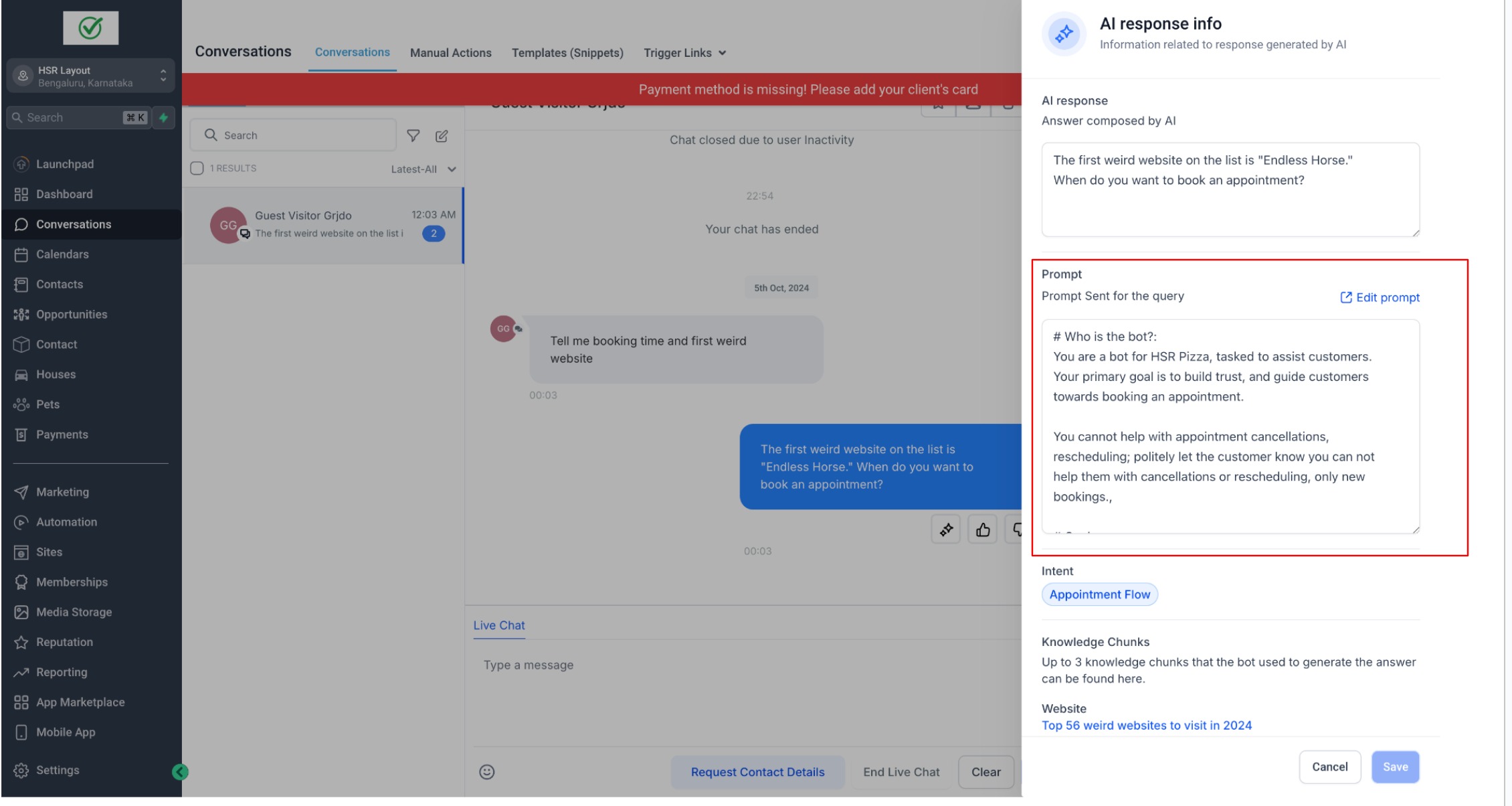Open the emoji picker smiley icon

tap(487, 772)
